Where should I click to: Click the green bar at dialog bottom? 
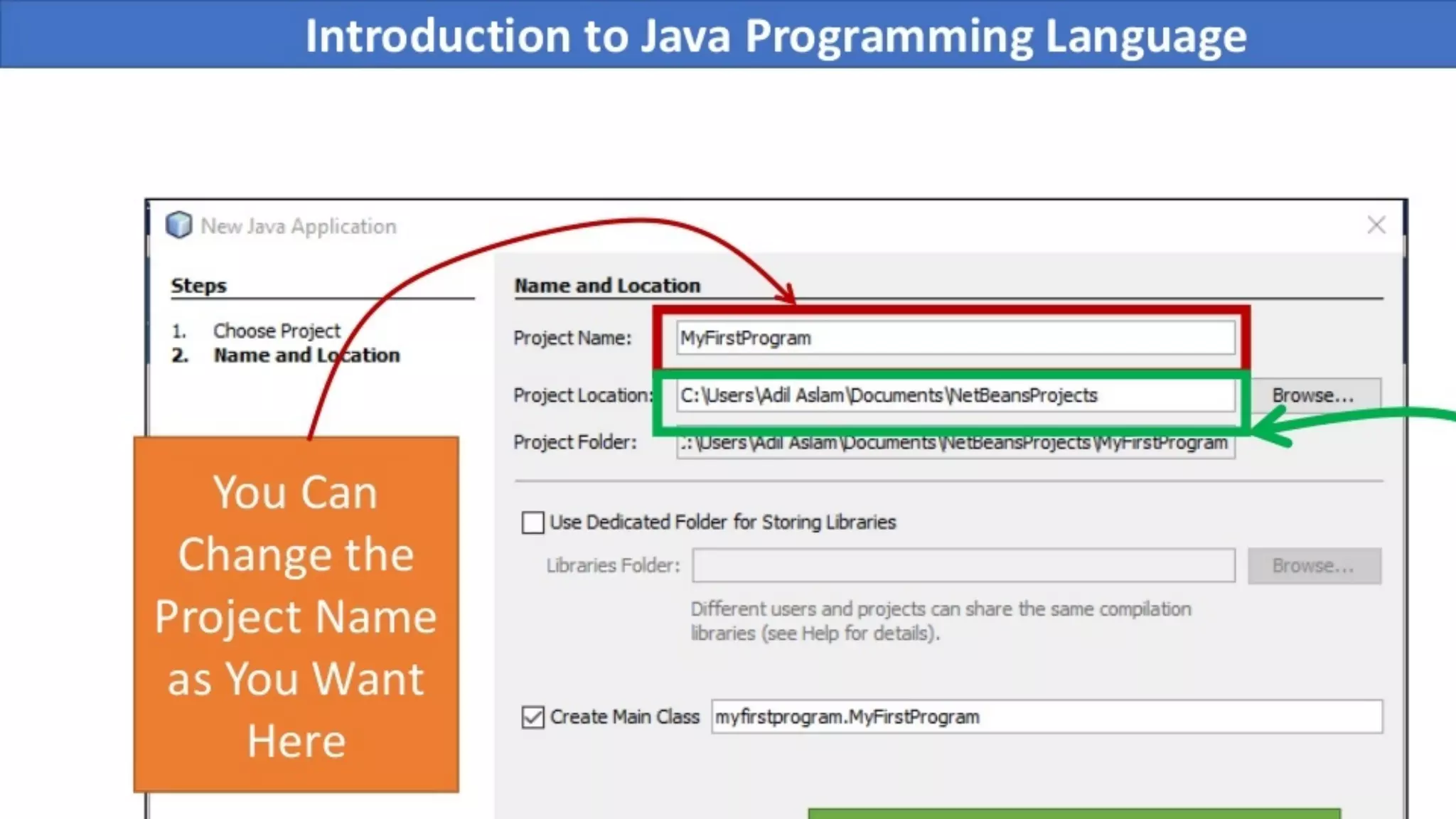pyautogui.click(x=1074, y=813)
